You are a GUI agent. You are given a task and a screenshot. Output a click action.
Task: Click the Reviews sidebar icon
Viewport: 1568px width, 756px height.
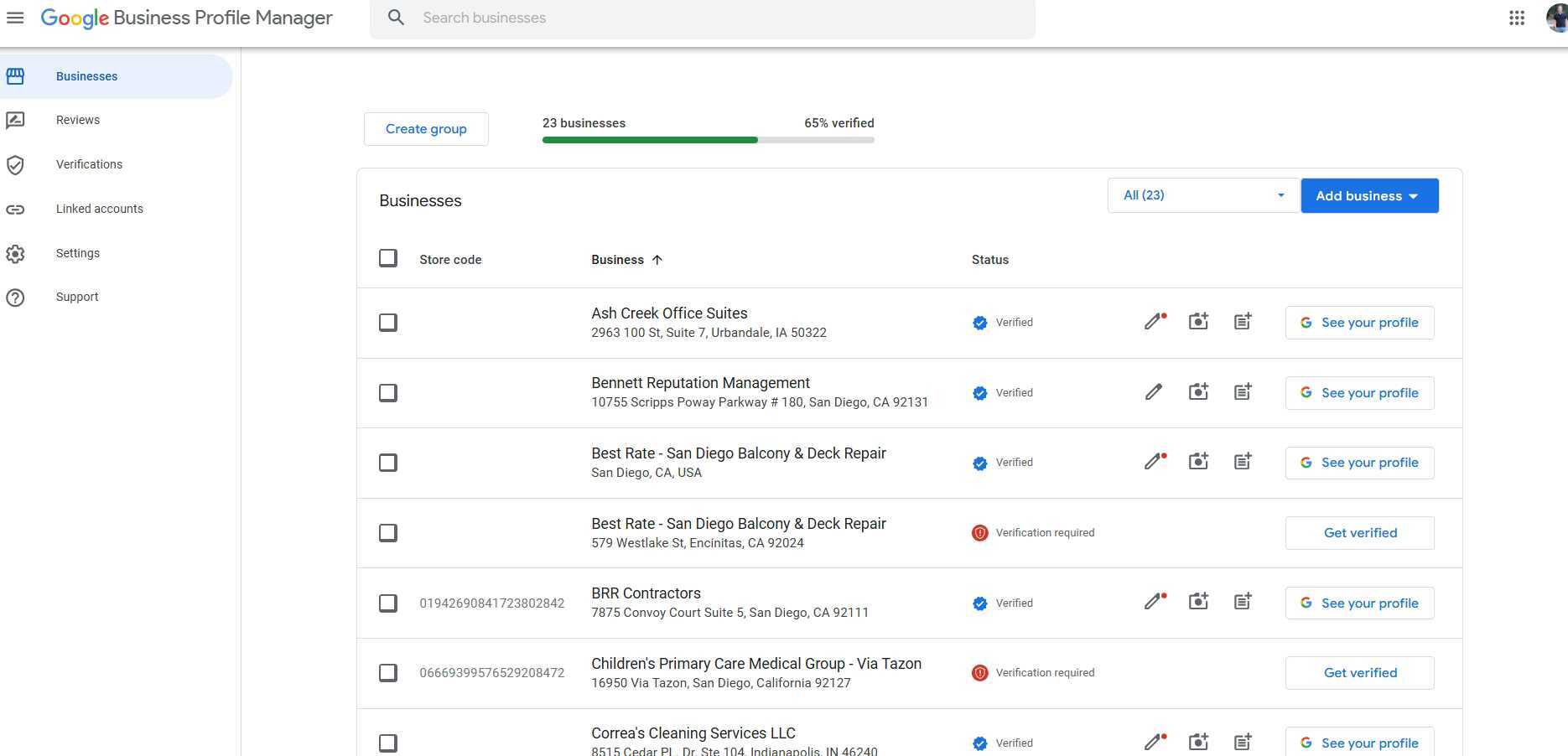pos(15,121)
